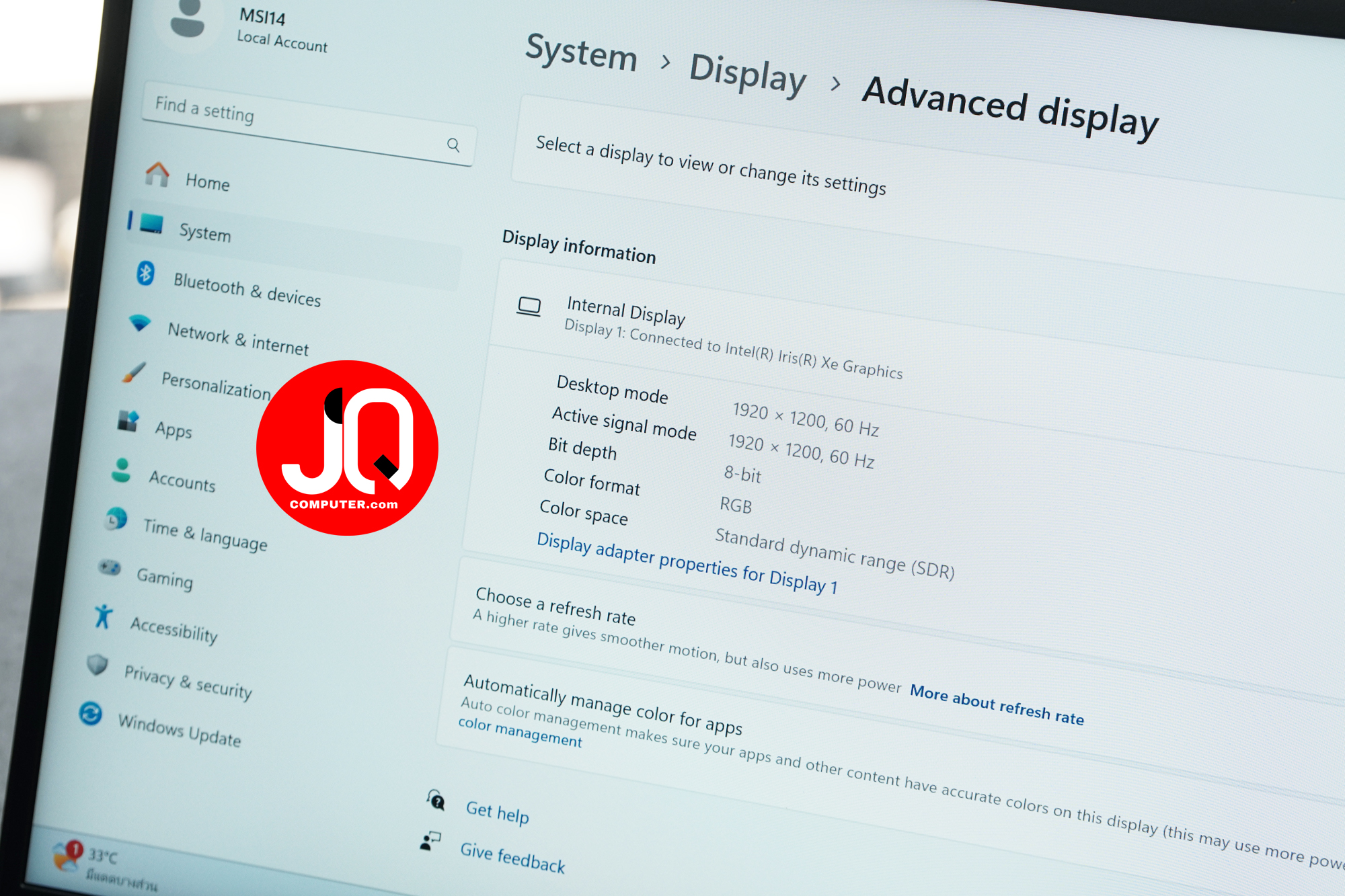Open the color management link
This screenshot has width=1345, height=896.
pyautogui.click(x=520, y=732)
